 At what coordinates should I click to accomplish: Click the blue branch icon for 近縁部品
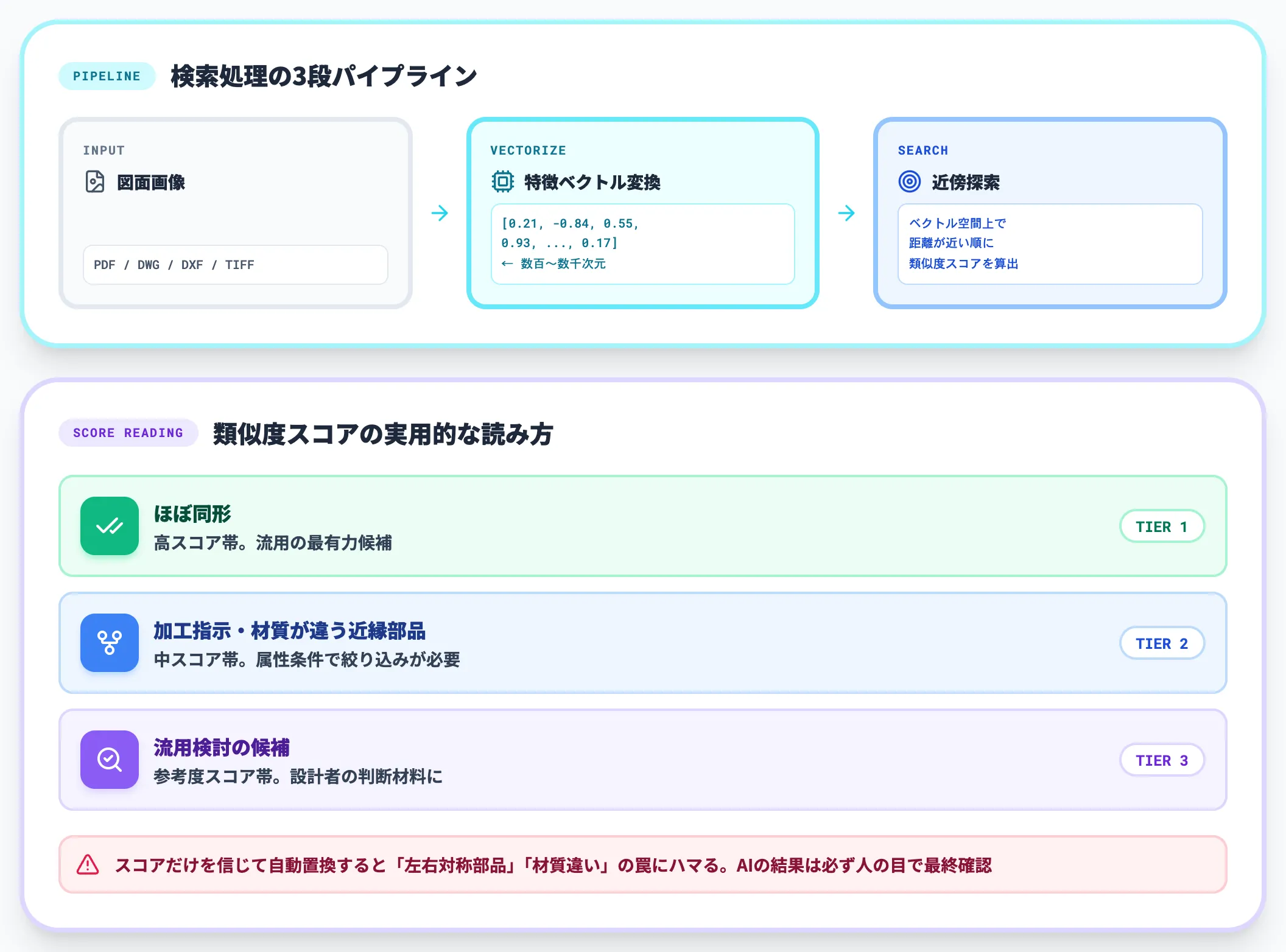coord(110,643)
